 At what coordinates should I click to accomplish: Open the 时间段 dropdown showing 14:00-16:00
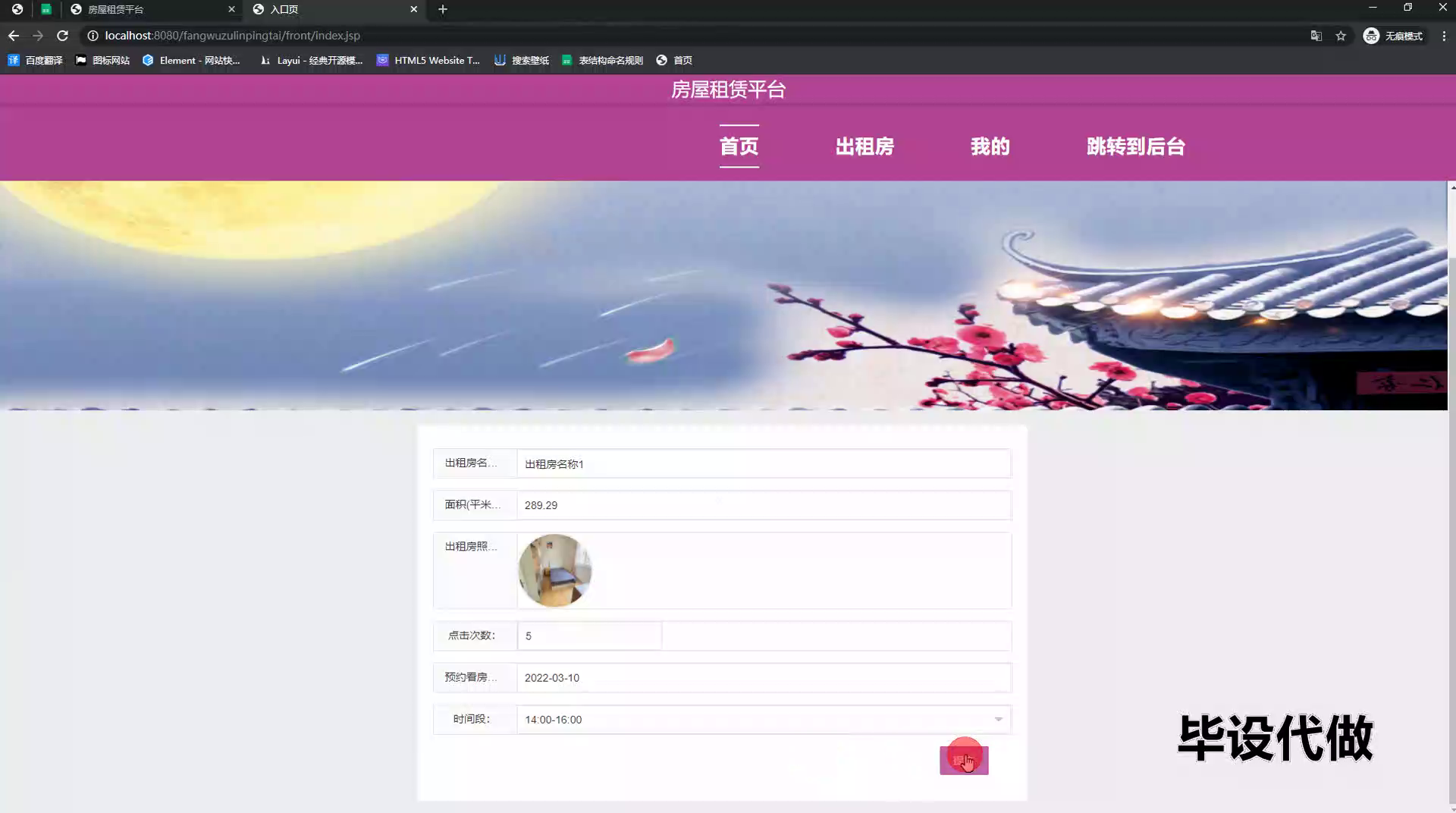click(x=764, y=719)
